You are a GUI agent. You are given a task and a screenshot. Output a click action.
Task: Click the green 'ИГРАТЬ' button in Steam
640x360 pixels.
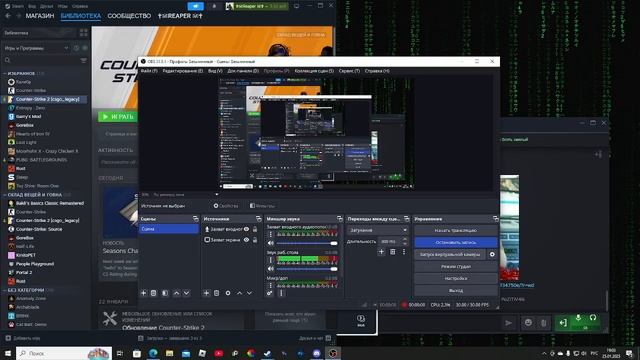118,117
